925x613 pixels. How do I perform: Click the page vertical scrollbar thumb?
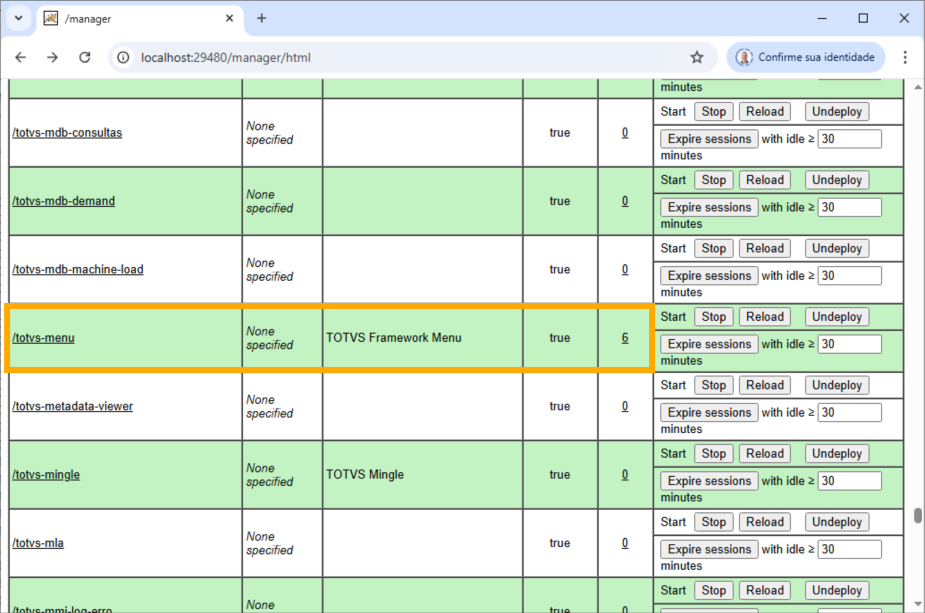[x=918, y=516]
